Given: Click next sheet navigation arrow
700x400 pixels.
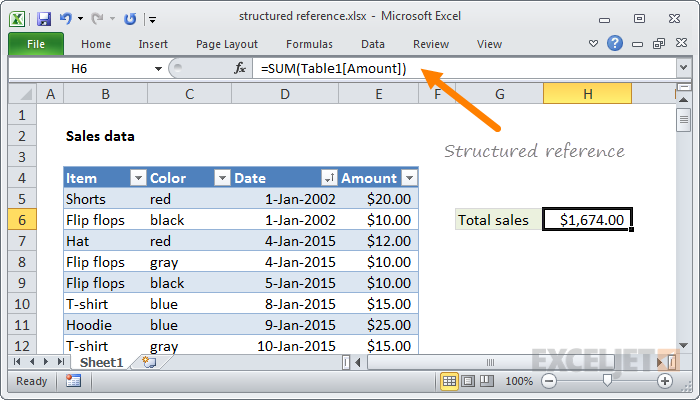Looking at the screenshot, I should point(46,362).
